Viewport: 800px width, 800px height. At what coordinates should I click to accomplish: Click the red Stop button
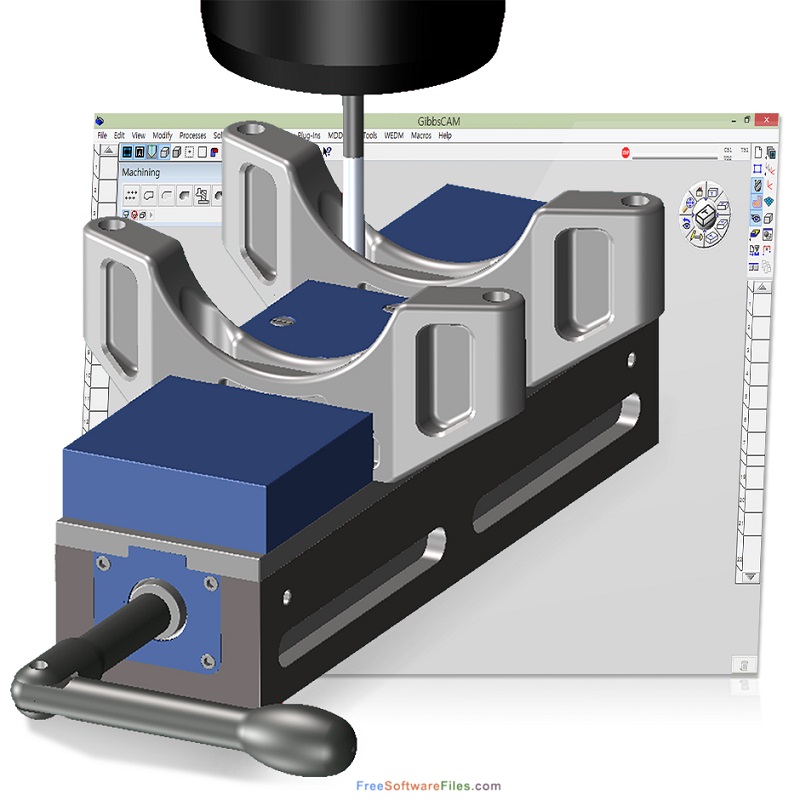pyautogui.click(x=626, y=153)
